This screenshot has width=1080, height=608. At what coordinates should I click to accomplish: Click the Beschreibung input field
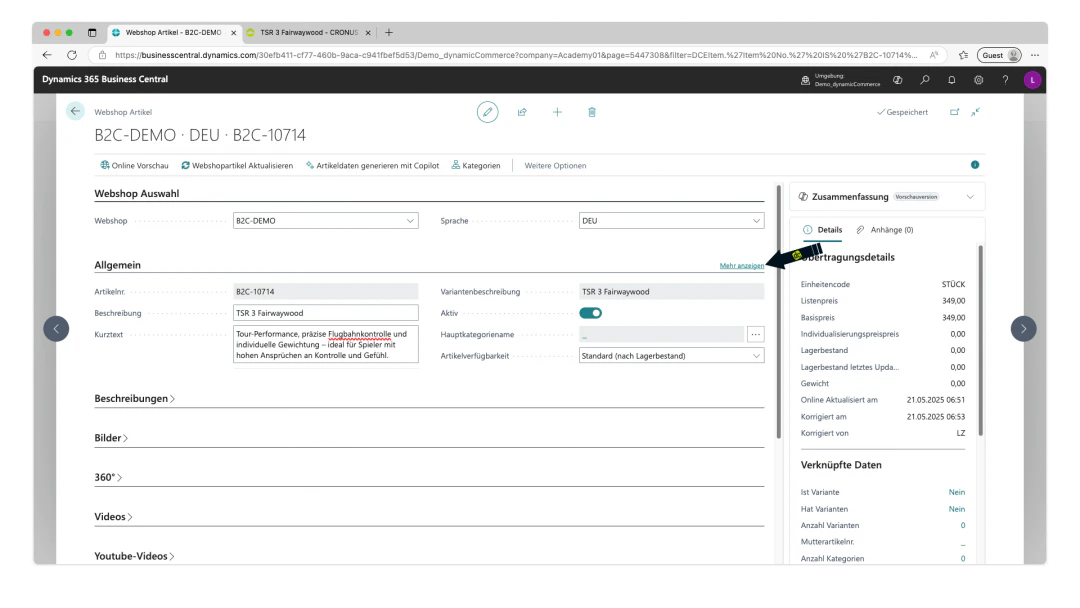[325, 313]
